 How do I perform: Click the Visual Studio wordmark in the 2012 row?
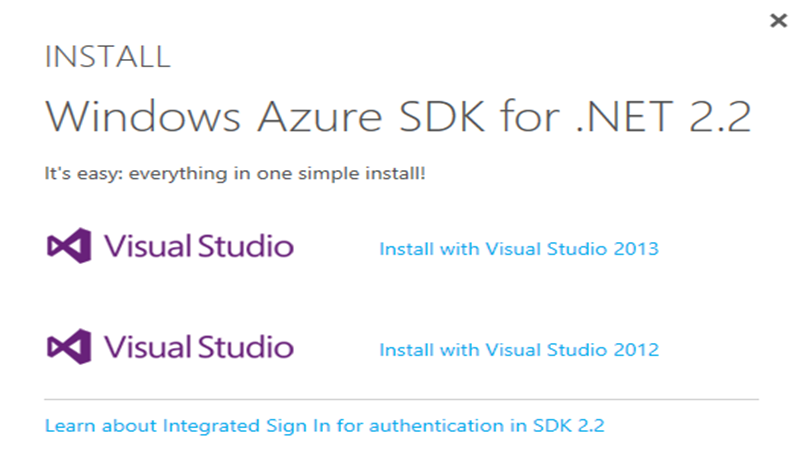(x=198, y=347)
